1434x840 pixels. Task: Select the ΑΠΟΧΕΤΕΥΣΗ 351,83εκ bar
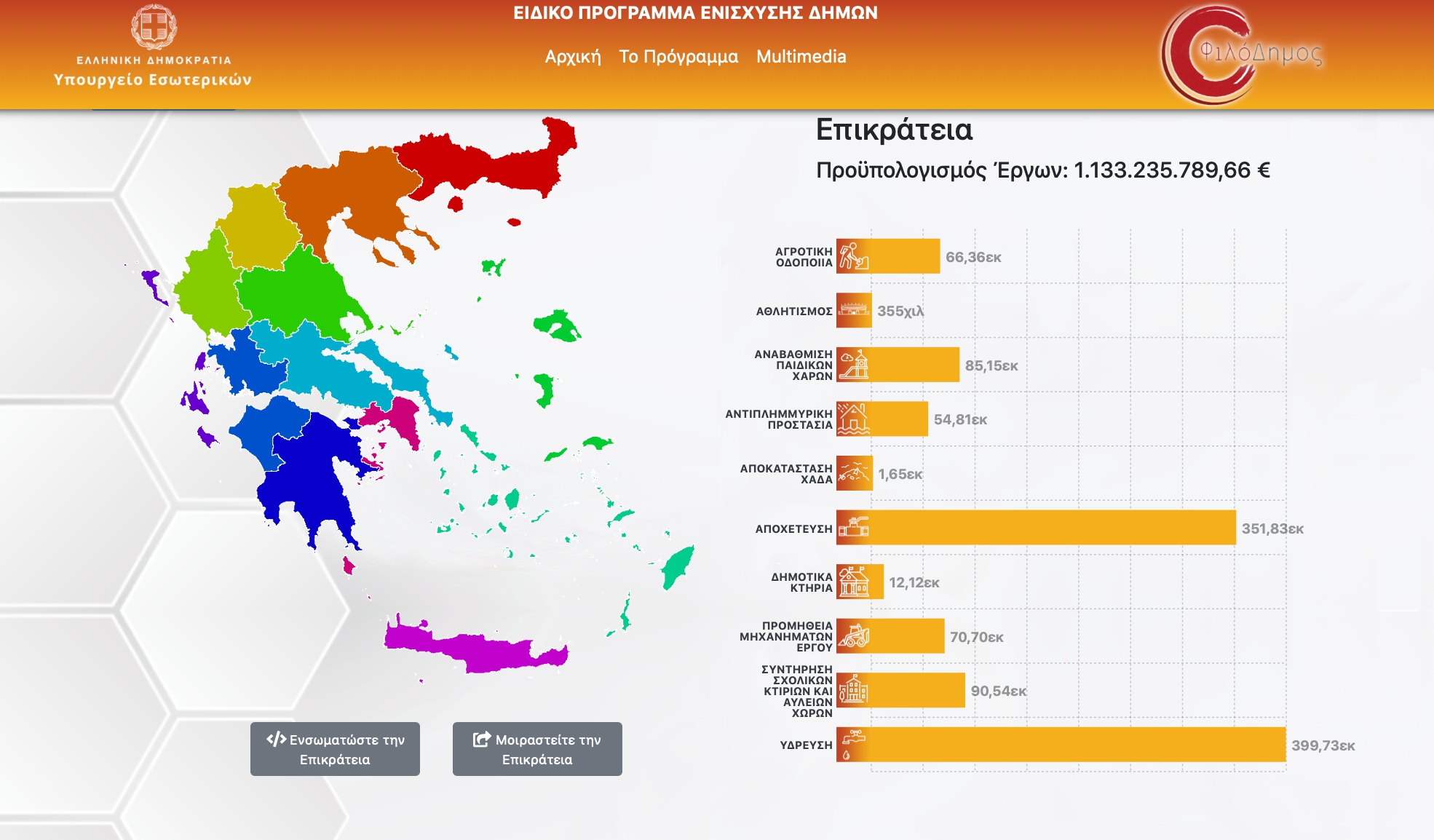tap(1036, 528)
